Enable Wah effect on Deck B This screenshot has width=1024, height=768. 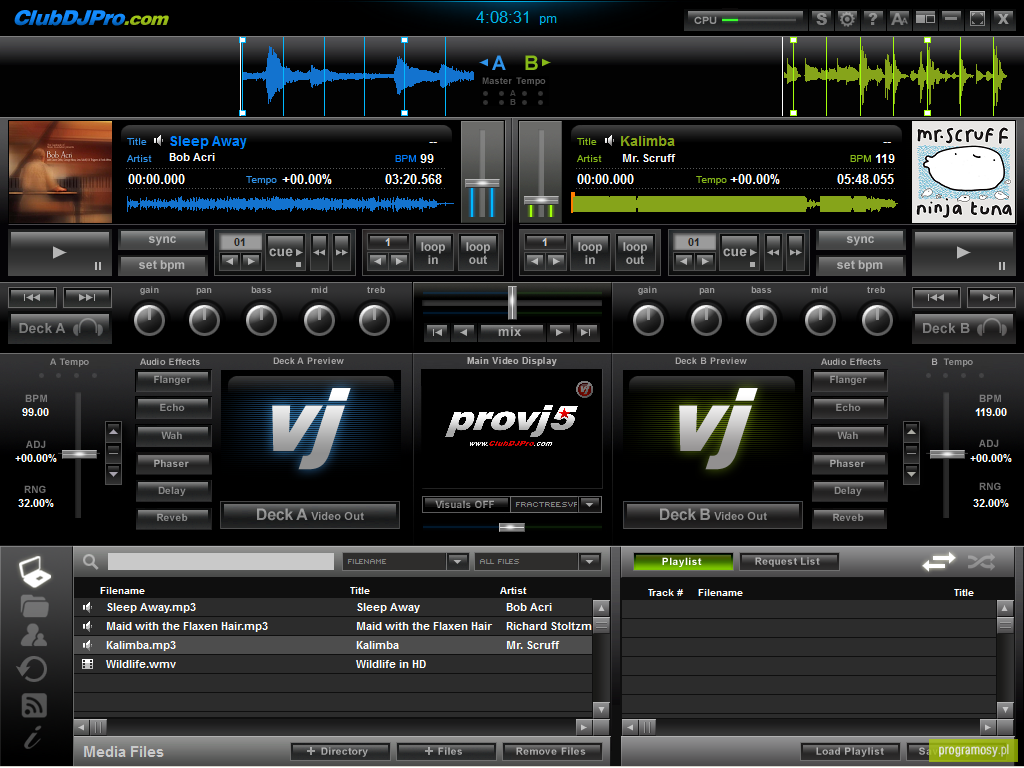pyautogui.click(x=848, y=436)
